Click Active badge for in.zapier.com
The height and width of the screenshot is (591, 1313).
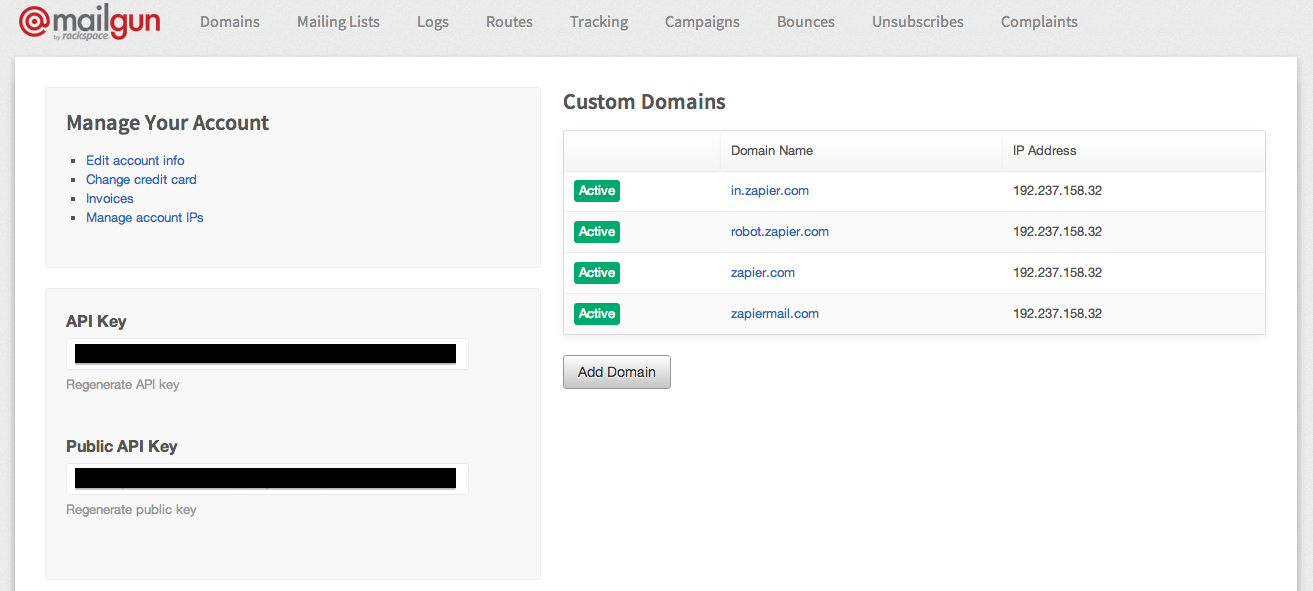tap(597, 190)
